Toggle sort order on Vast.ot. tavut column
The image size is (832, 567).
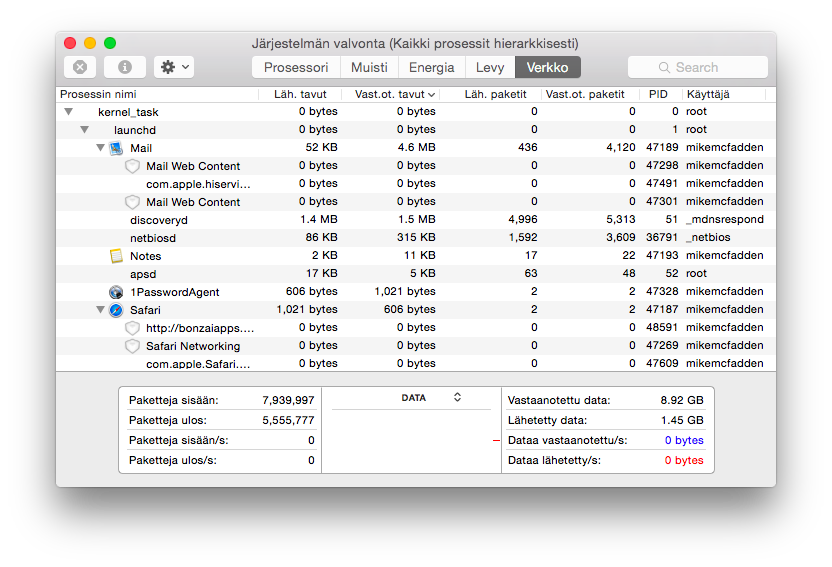click(x=391, y=94)
